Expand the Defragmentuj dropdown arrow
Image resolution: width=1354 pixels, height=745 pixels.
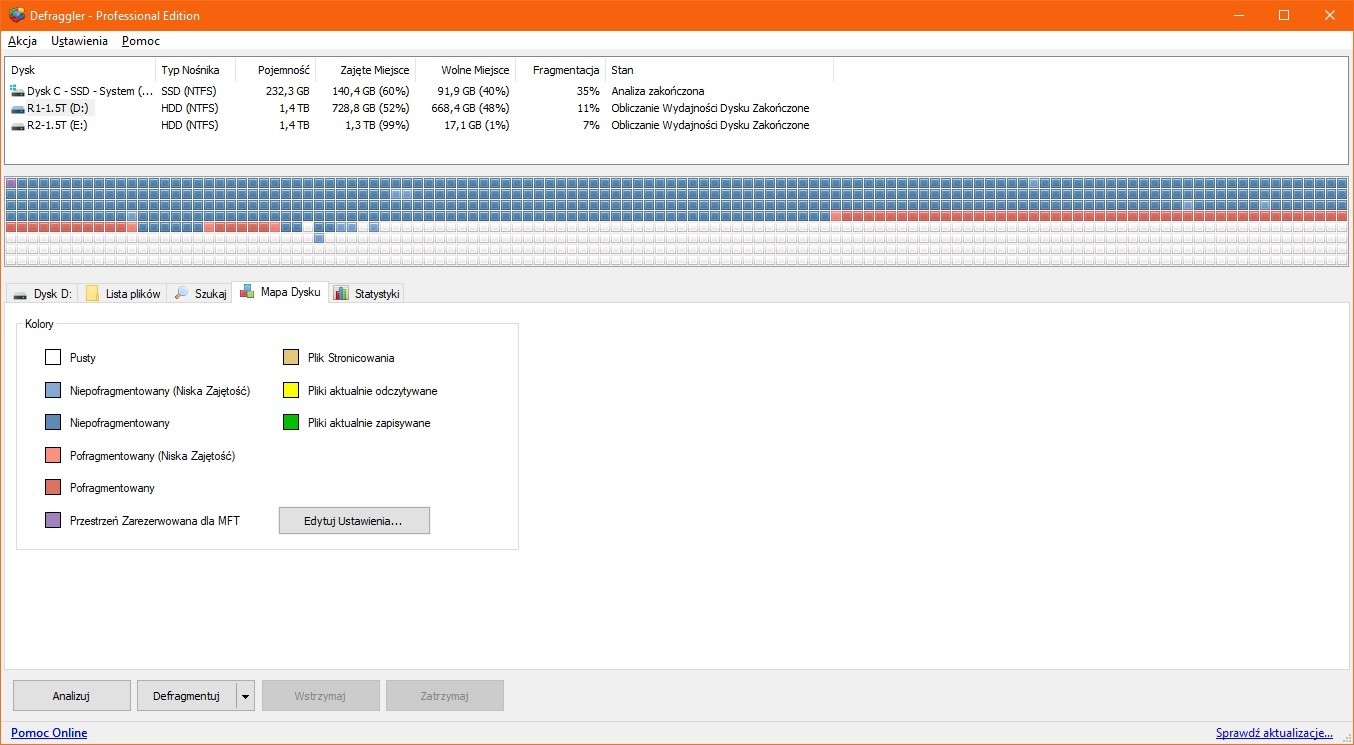[x=245, y=696]
